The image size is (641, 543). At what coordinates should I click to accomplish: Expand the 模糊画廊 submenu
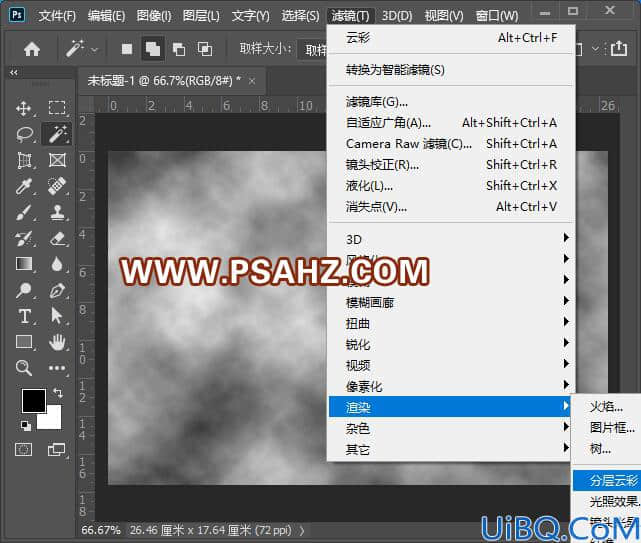click(450, 302)
